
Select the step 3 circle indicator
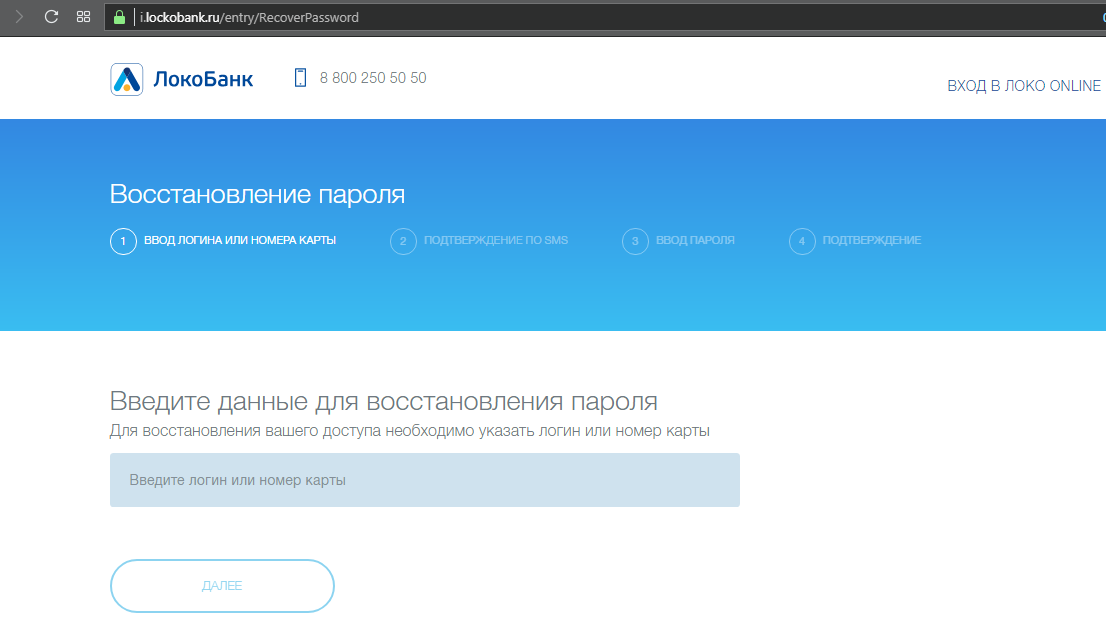pyautogui.click(x=635, y=241)
